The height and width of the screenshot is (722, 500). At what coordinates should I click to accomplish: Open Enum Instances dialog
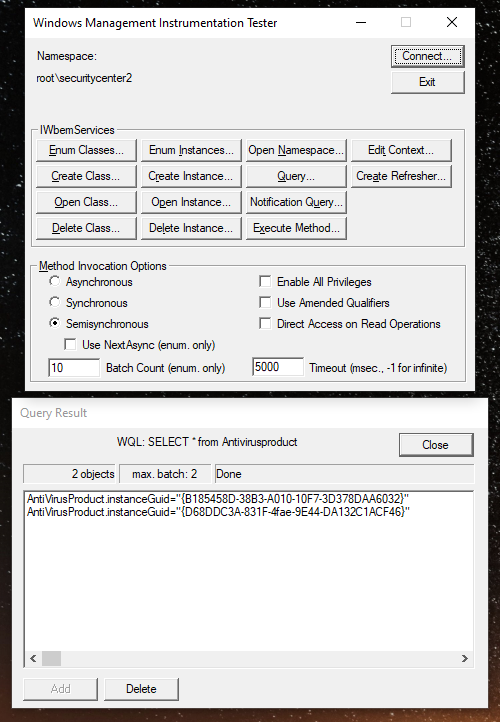click(x=191, y=151)
